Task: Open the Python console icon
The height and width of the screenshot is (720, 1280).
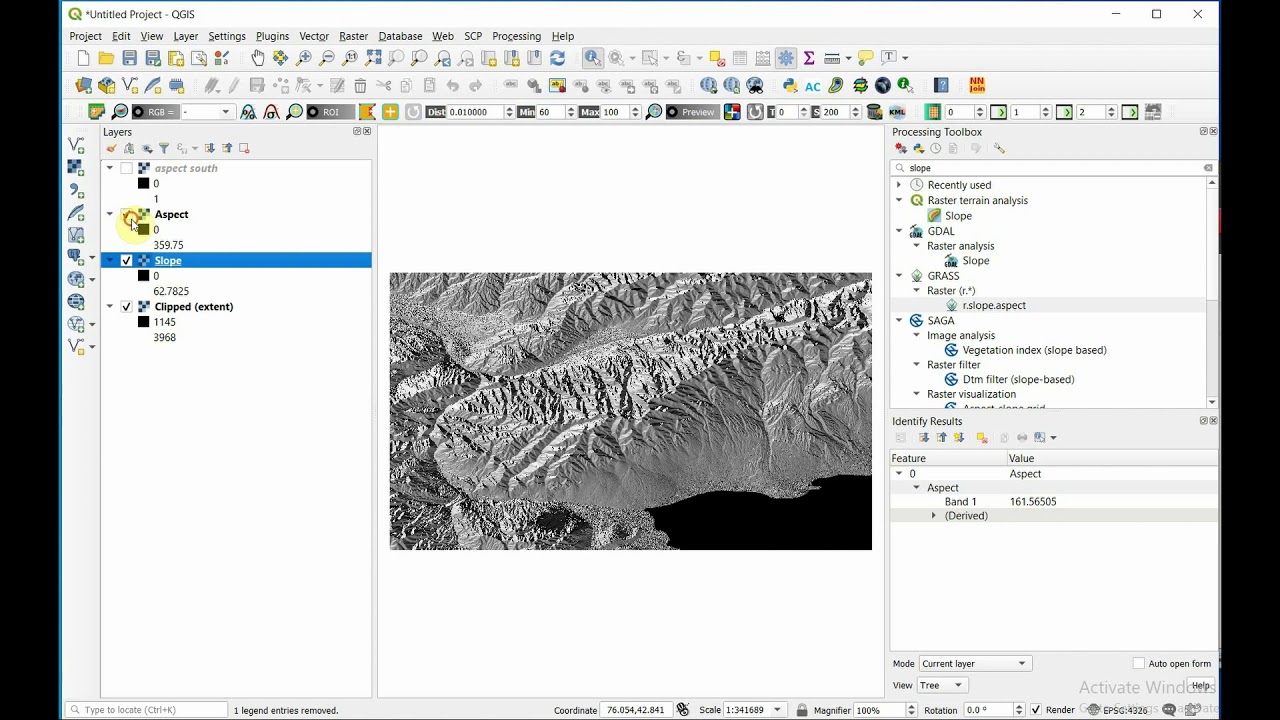Action: (790, 86)
